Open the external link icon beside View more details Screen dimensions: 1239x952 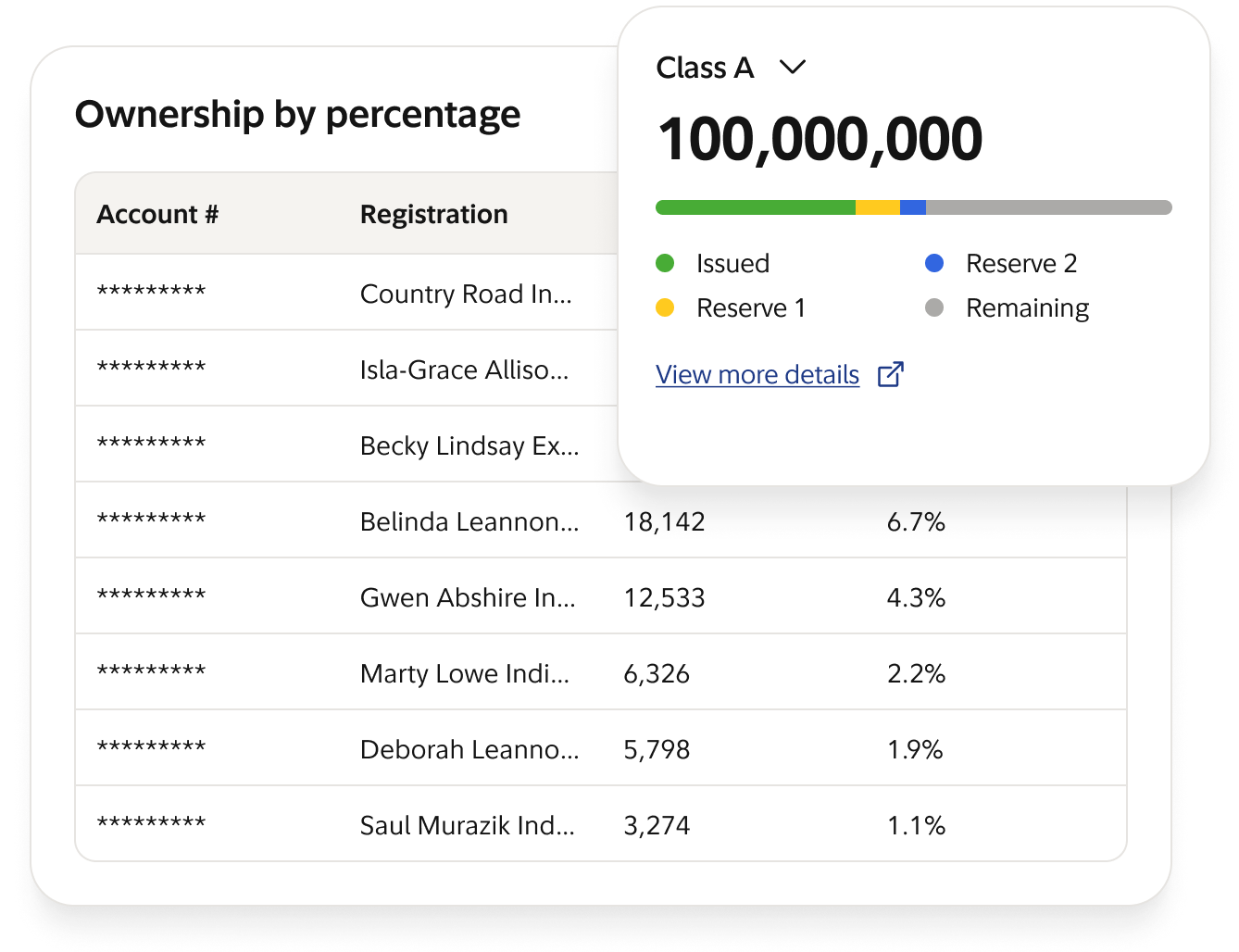[890, 374]
